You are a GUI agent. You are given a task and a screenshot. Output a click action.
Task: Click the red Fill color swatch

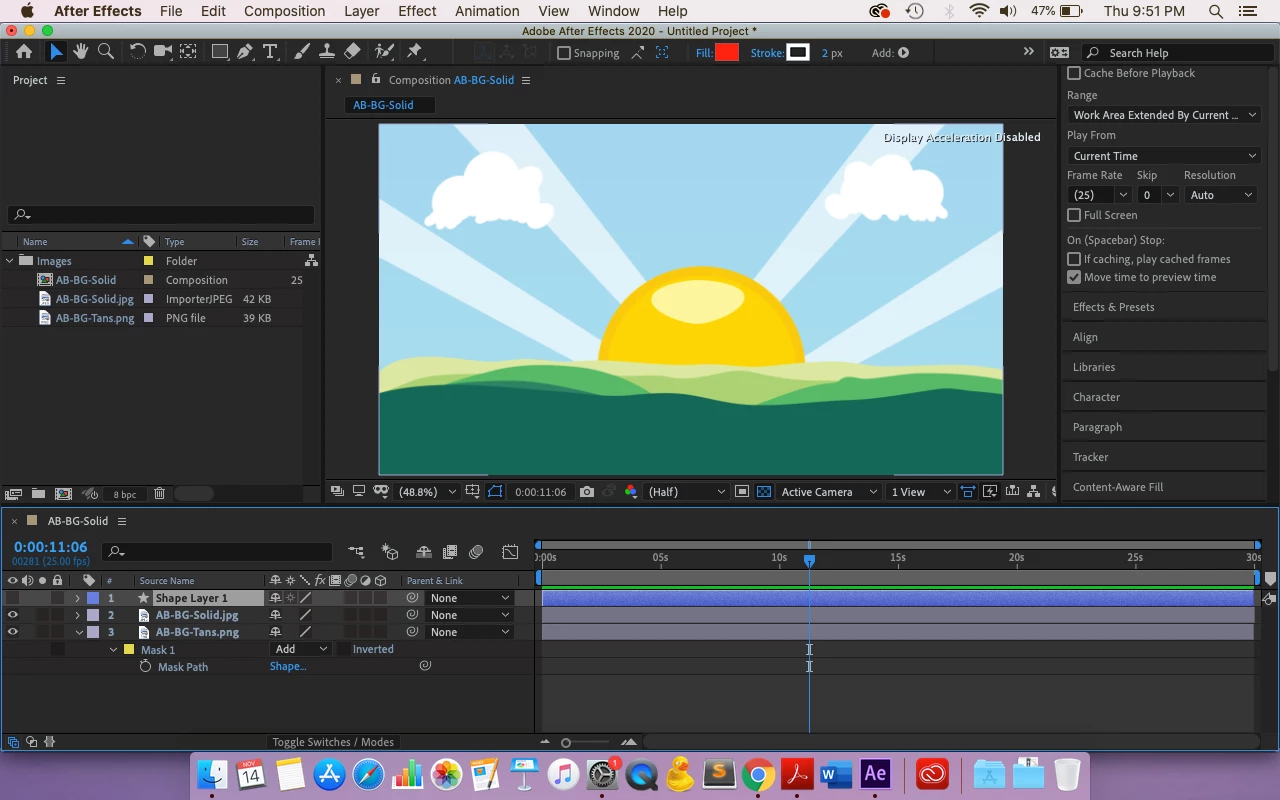727,53
